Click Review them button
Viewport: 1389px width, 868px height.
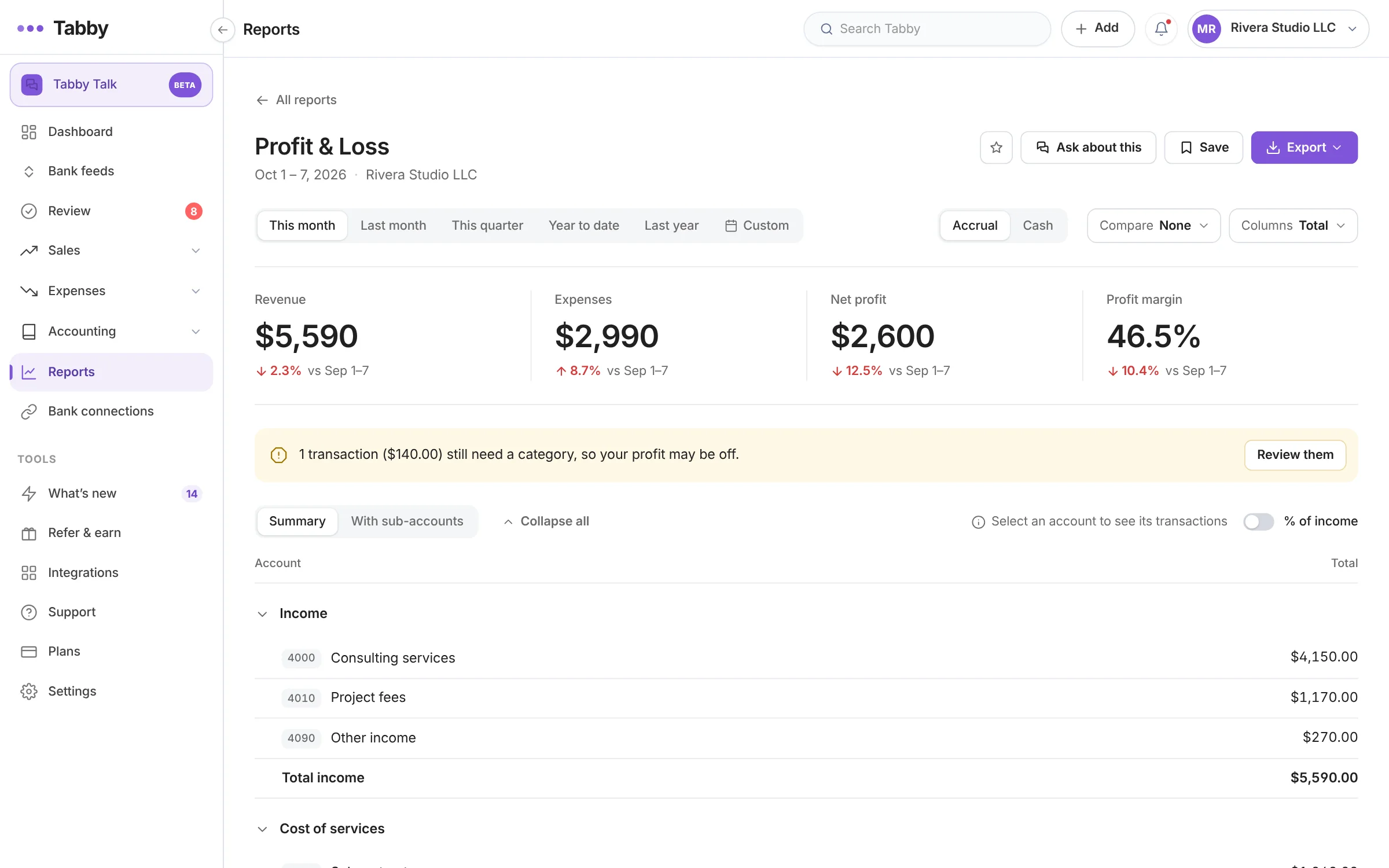point(1295,455)
